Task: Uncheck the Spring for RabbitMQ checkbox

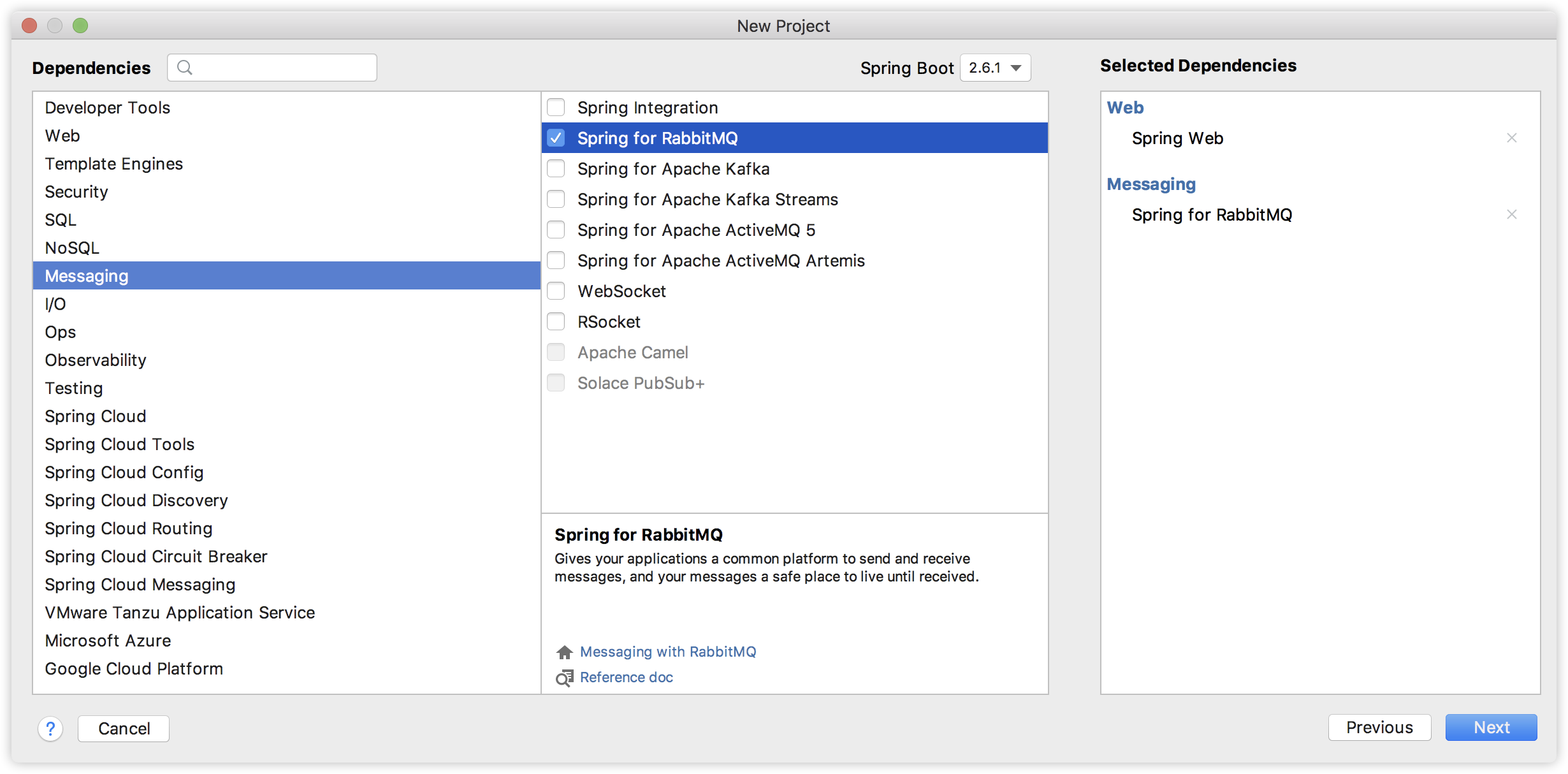Action: click(556, 138)
